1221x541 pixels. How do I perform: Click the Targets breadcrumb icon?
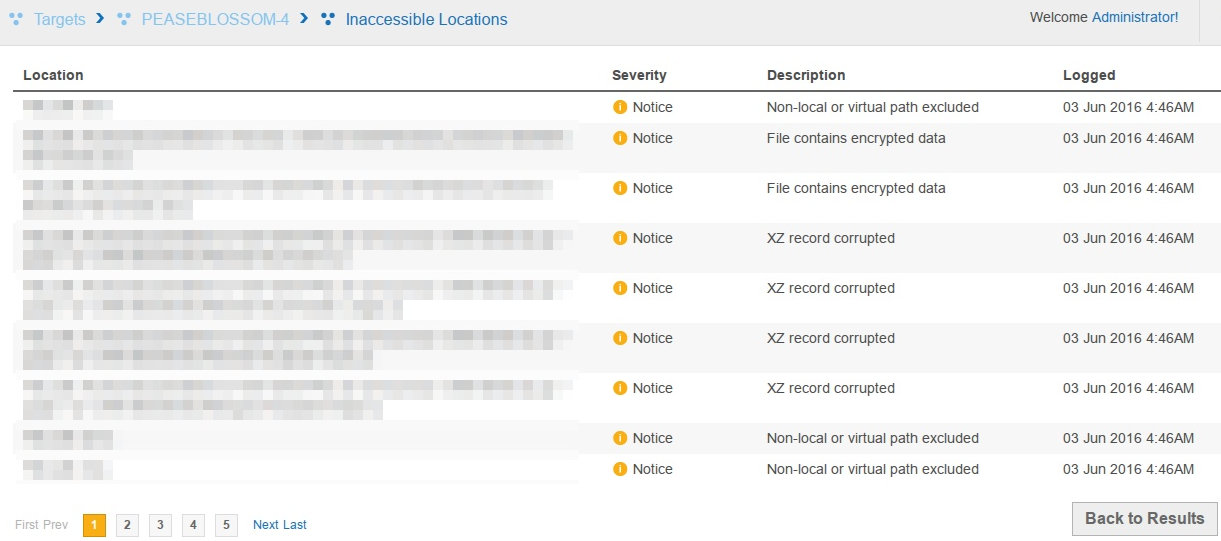[16, 19]
